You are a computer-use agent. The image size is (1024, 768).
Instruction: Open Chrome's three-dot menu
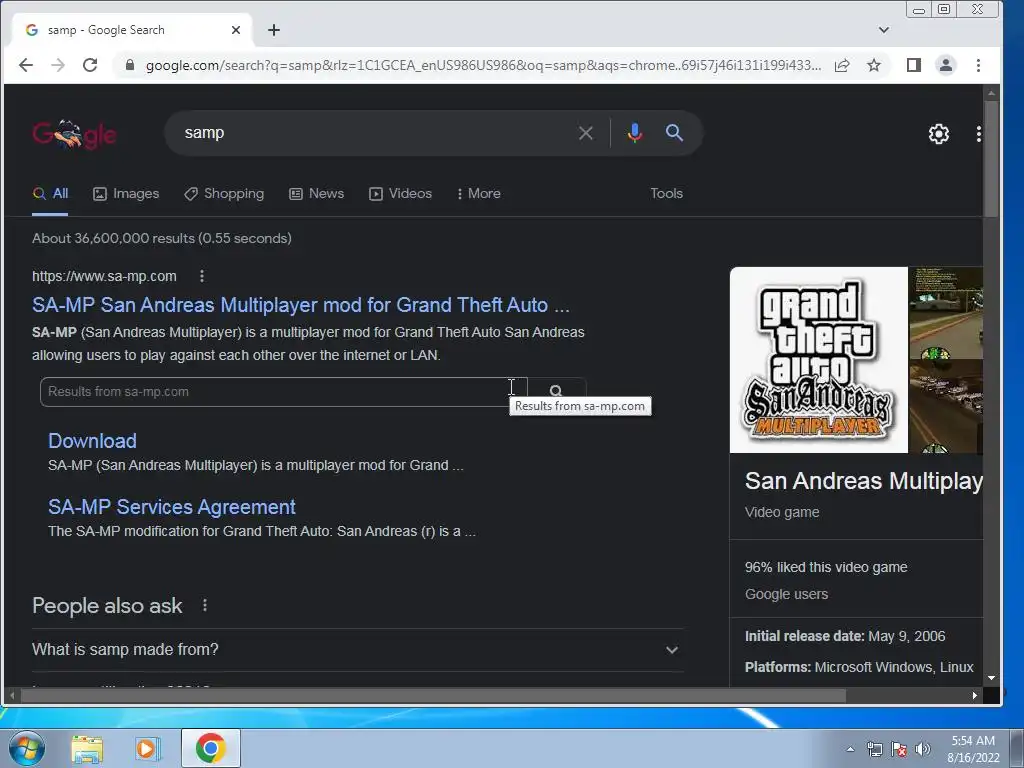click(978, 65)
